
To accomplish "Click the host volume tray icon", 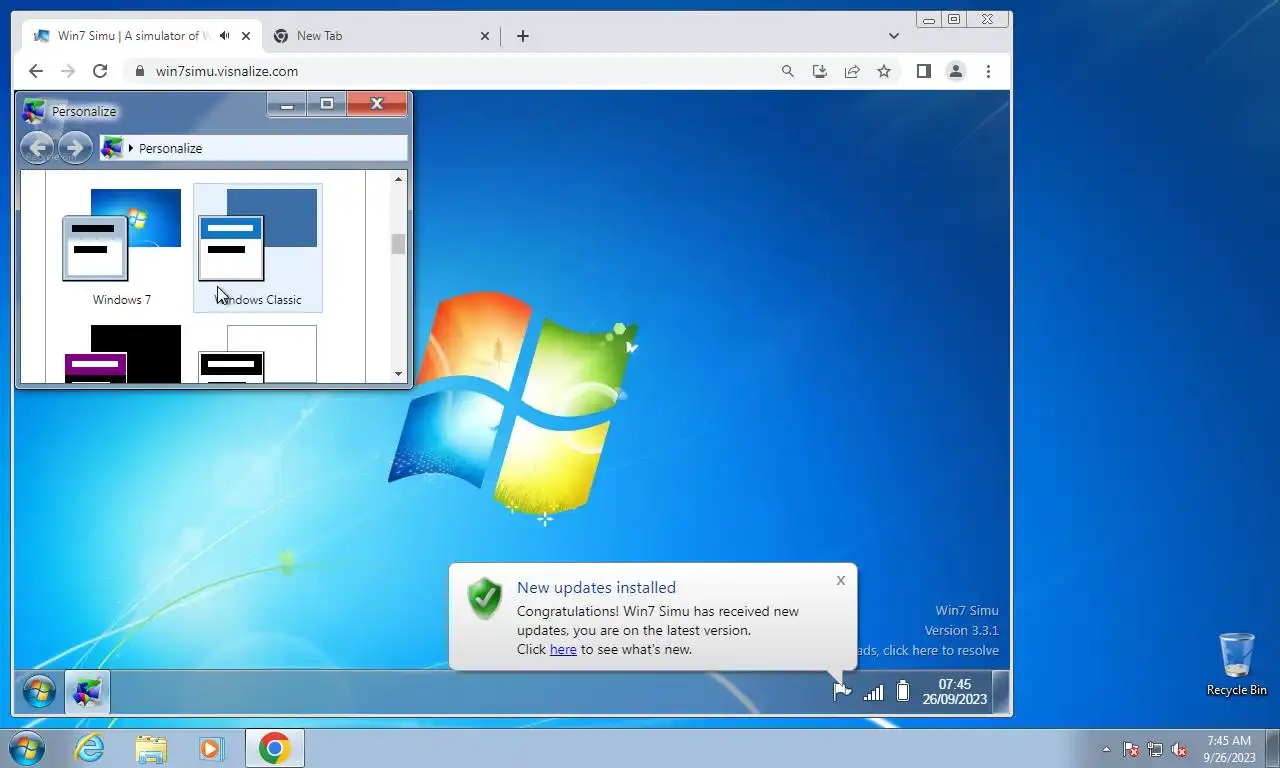I will 1179,749.
